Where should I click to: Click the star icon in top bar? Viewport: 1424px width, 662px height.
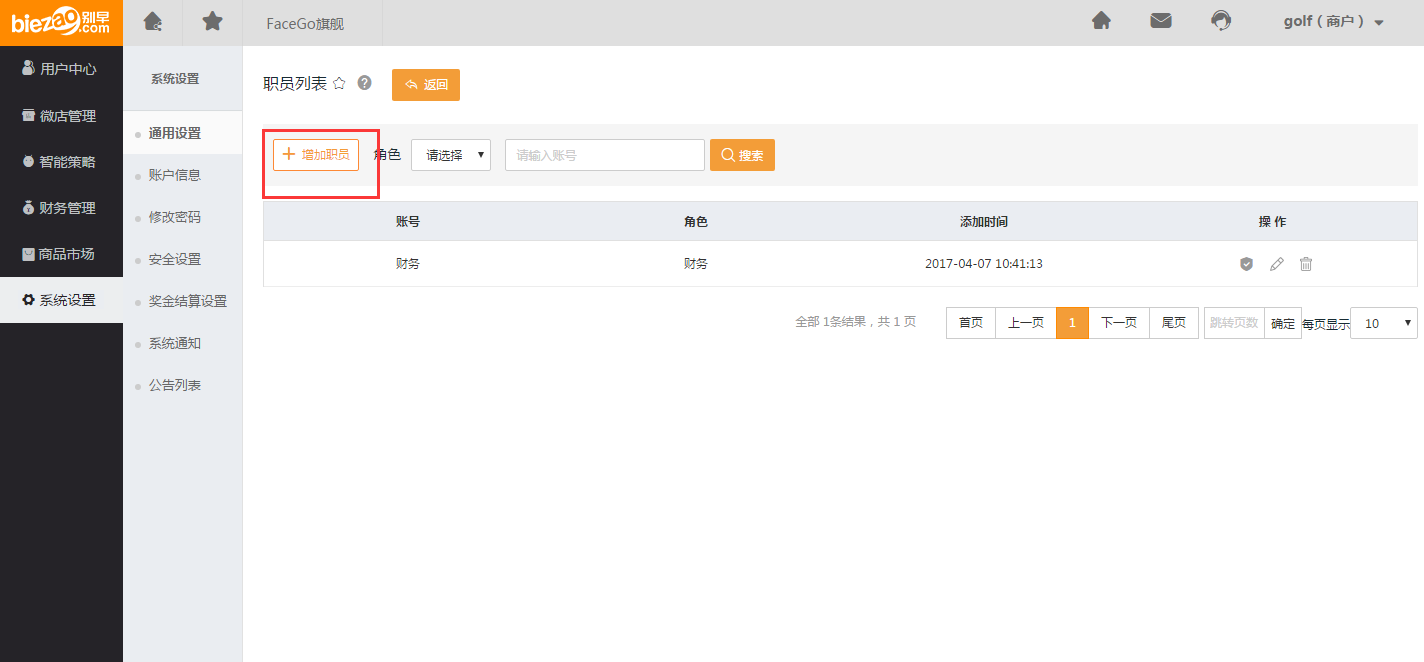pyautogui.click(x=212, y=21)
